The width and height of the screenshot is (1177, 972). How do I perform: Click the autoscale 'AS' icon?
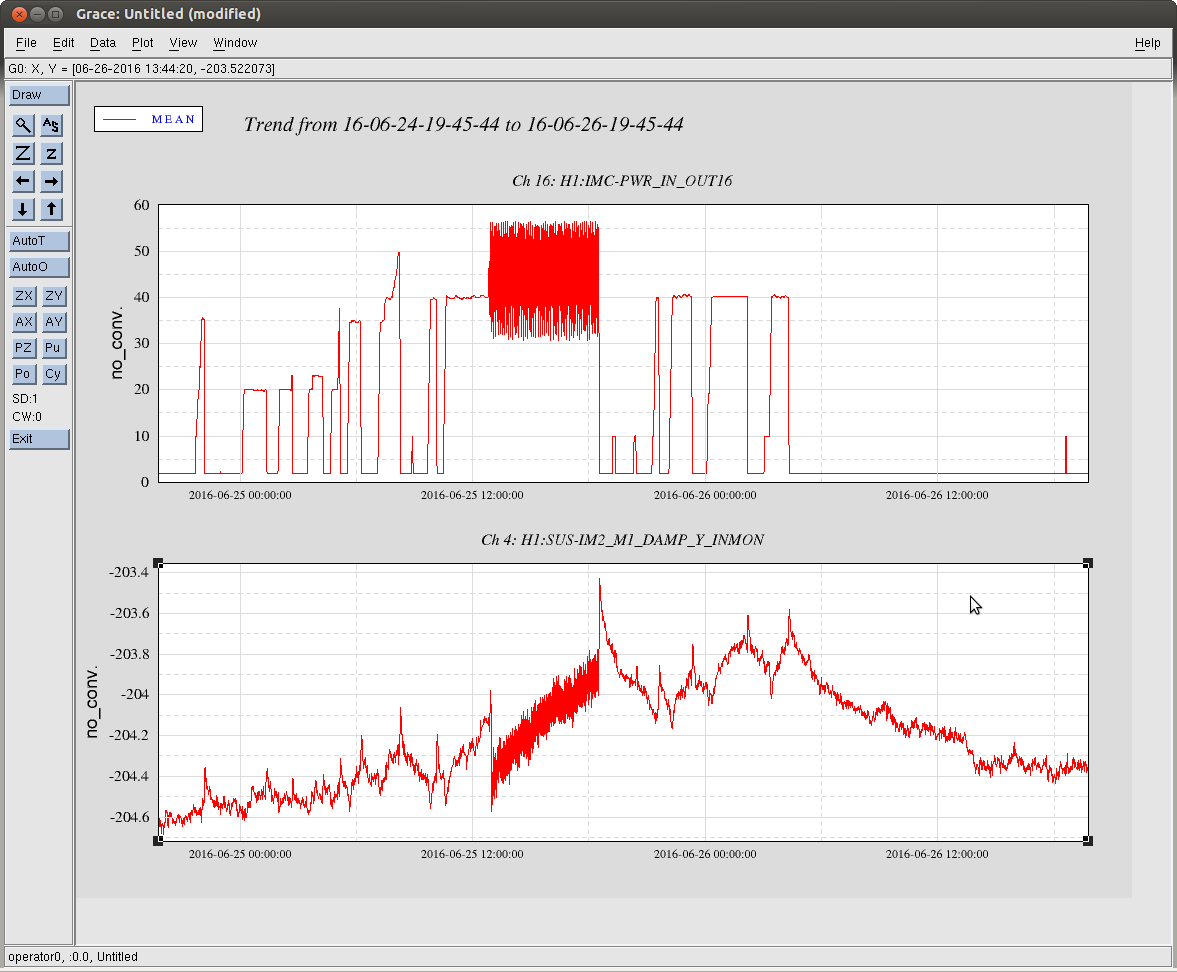51,125
